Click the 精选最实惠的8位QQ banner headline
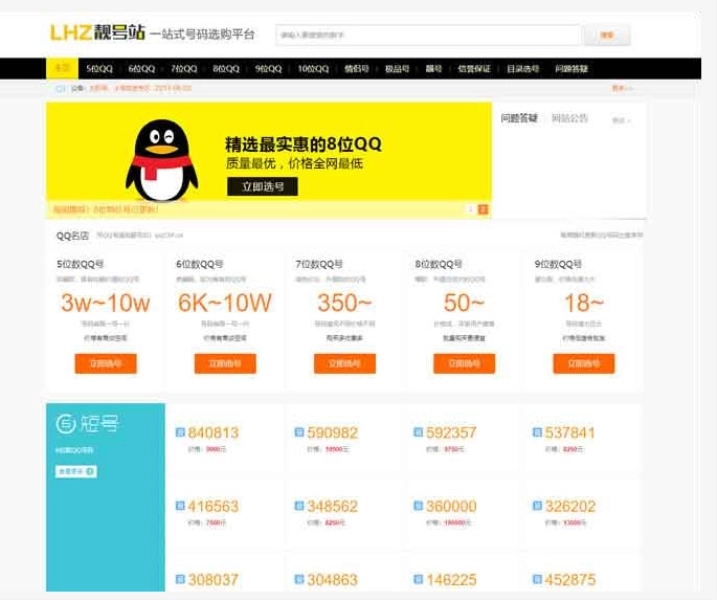Viewport: 717px width, 600px height. 303,145
